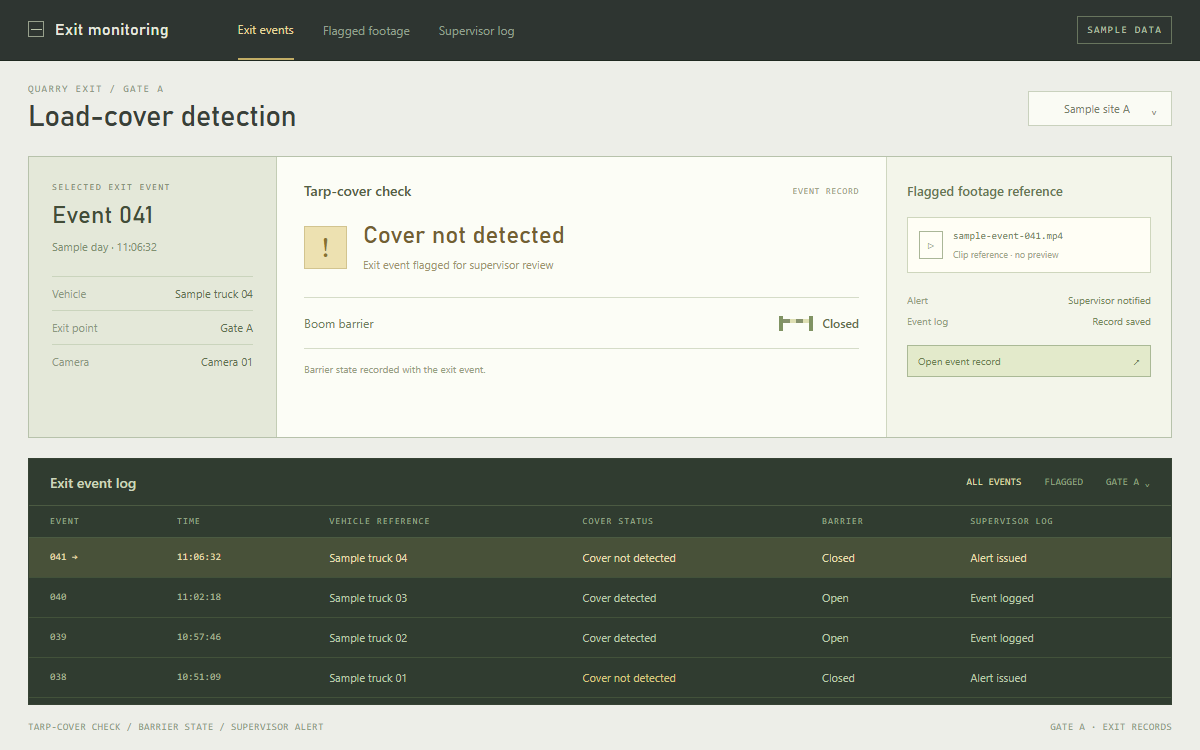The width and height of the screenshot is (1200, 750).
Task: Click the 10:51:09 time cell
Action: click(x=199, y=677)
